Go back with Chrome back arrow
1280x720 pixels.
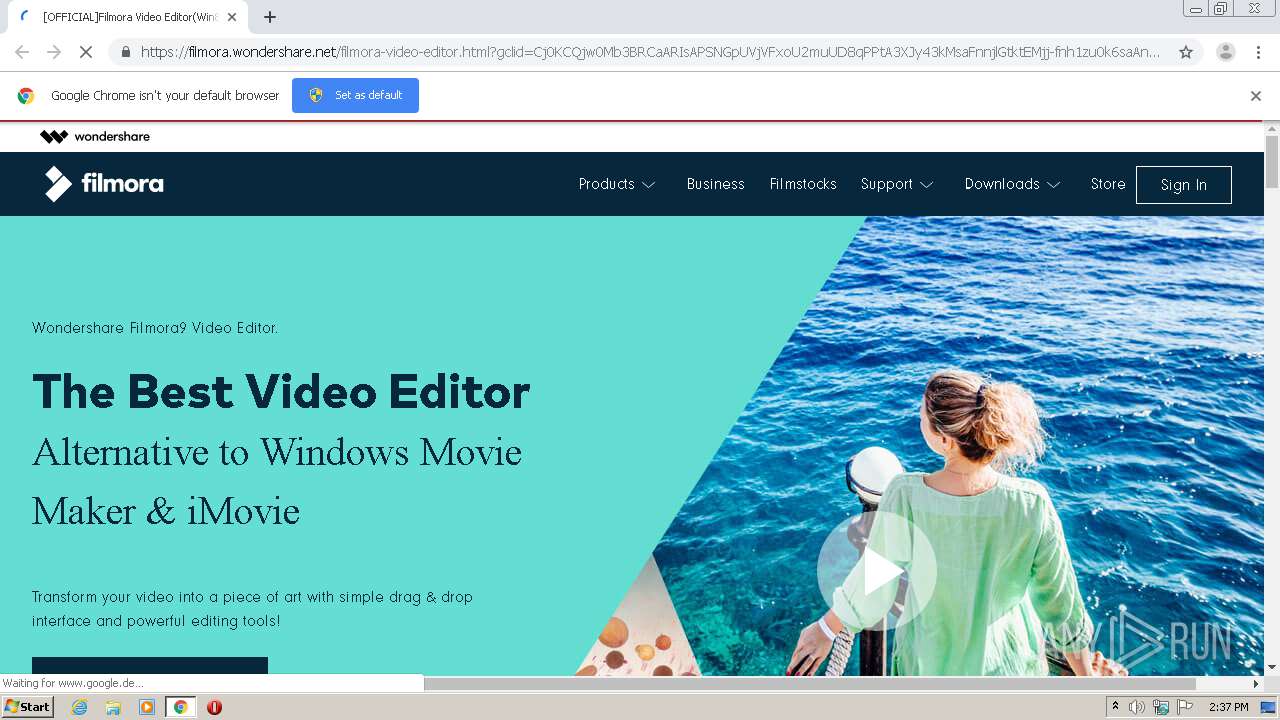(22, 52)
